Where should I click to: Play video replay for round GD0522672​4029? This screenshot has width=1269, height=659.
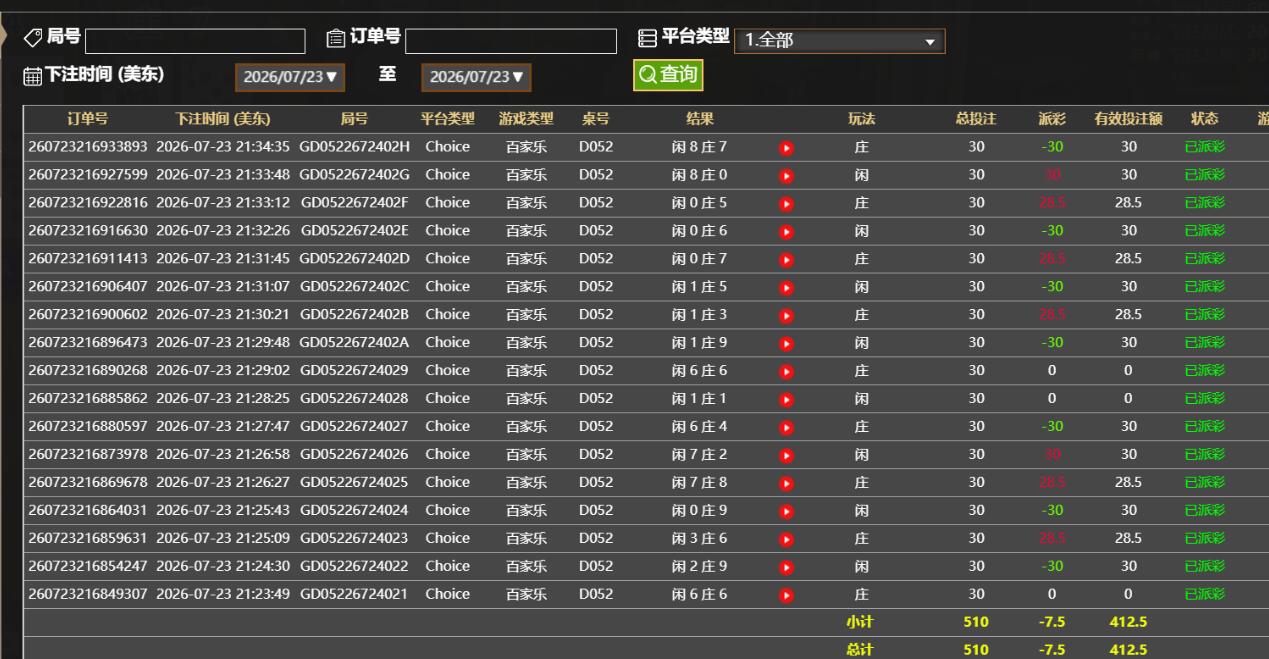(786, 372)
